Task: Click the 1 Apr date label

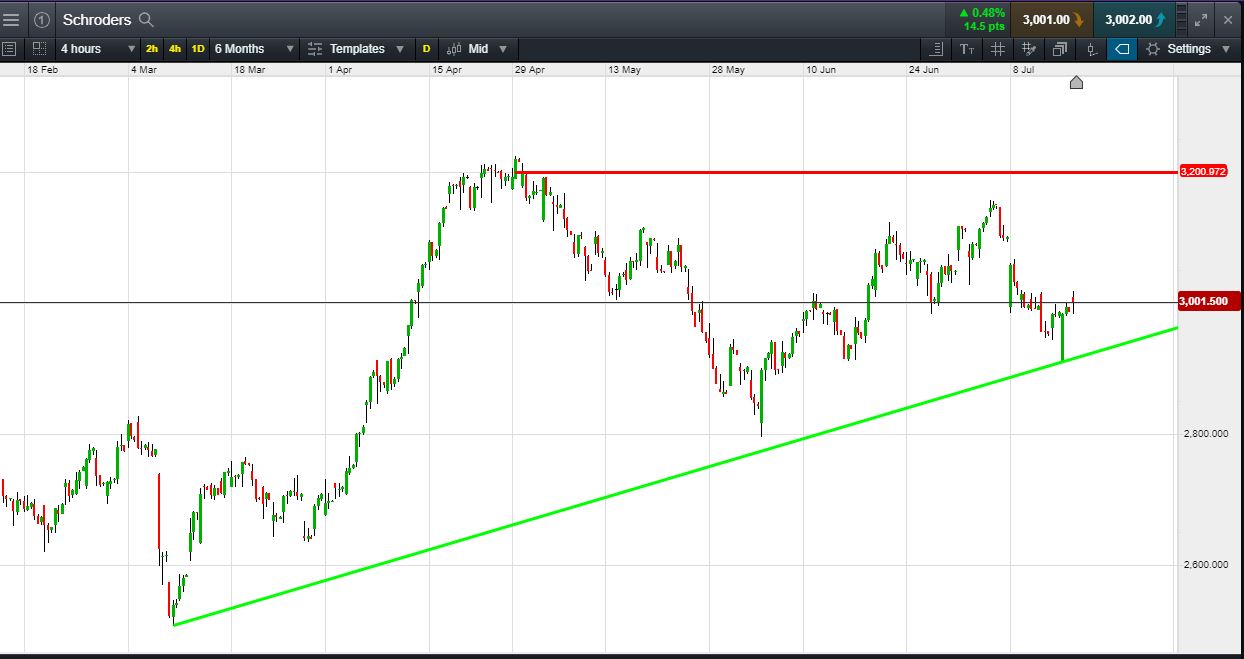Action: tap(340, 70)
